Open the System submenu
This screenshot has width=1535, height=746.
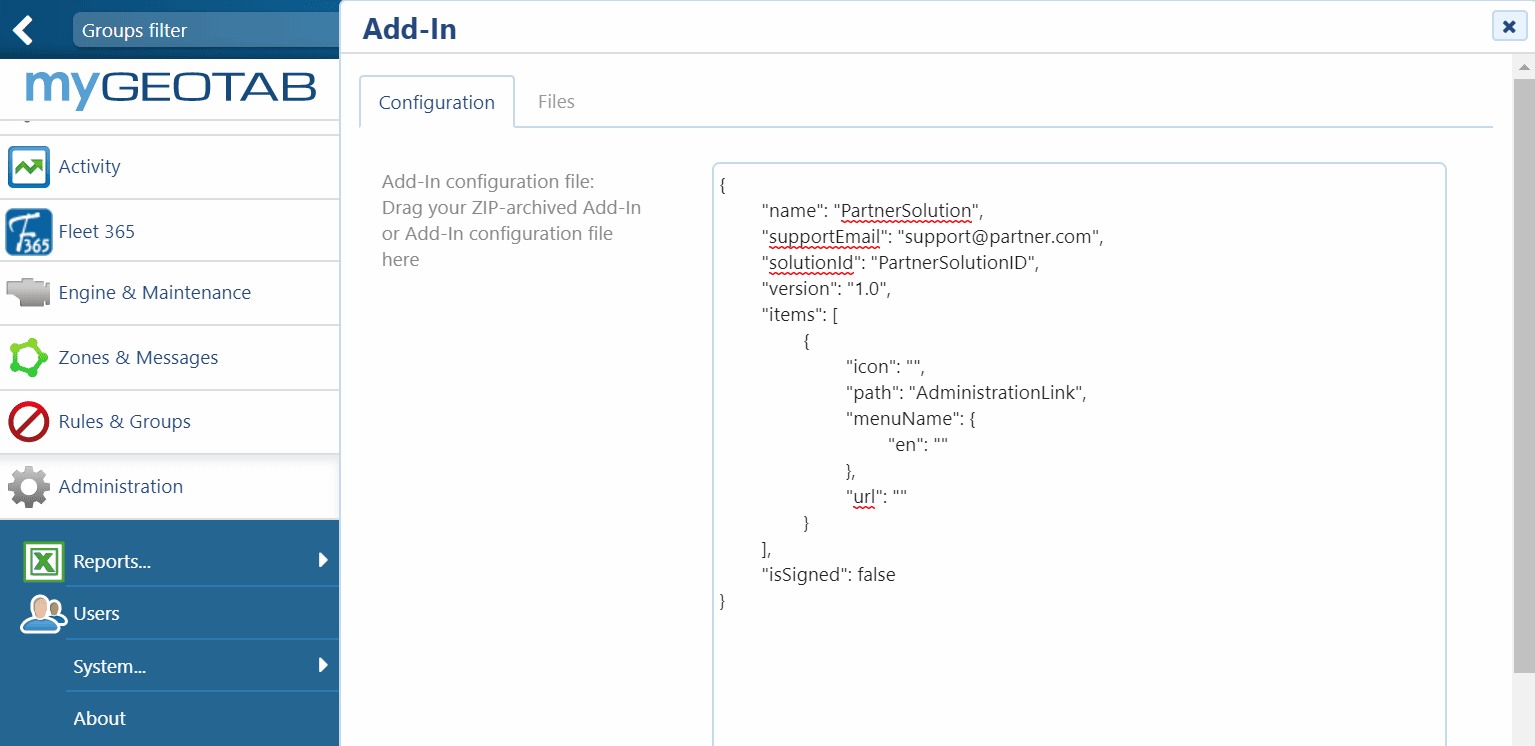[x=110, y=666]
